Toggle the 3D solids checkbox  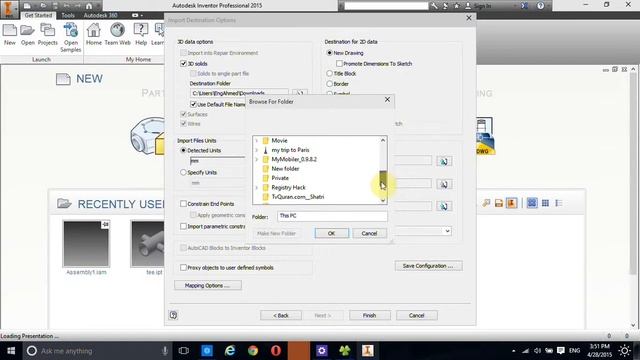[x=183, y=64]
